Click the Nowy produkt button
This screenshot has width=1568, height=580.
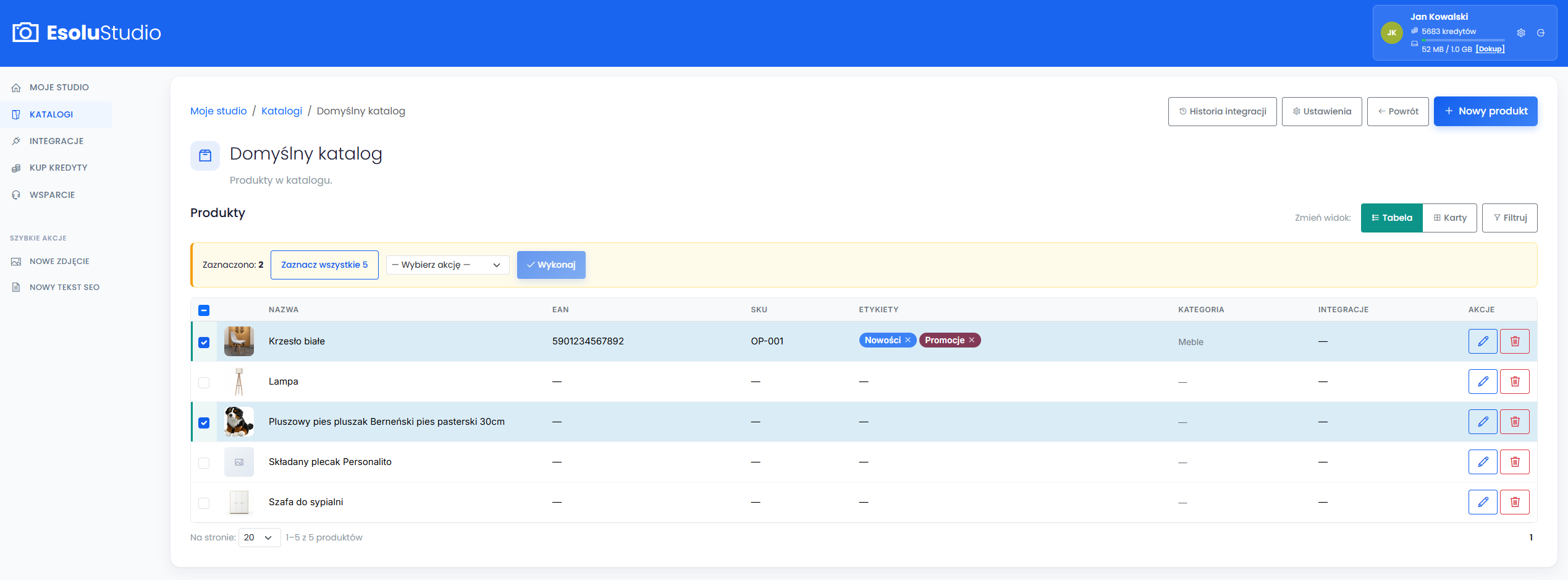tap(1485, 111)
